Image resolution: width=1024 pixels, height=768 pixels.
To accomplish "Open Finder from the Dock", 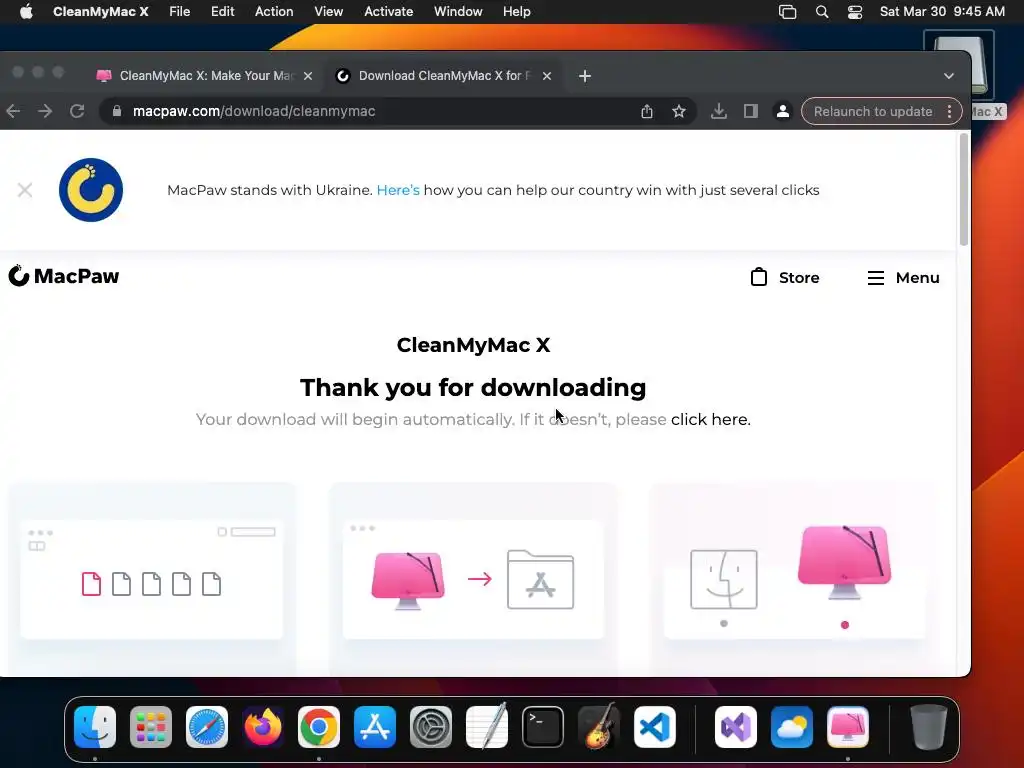I will [x=95, y=727].
